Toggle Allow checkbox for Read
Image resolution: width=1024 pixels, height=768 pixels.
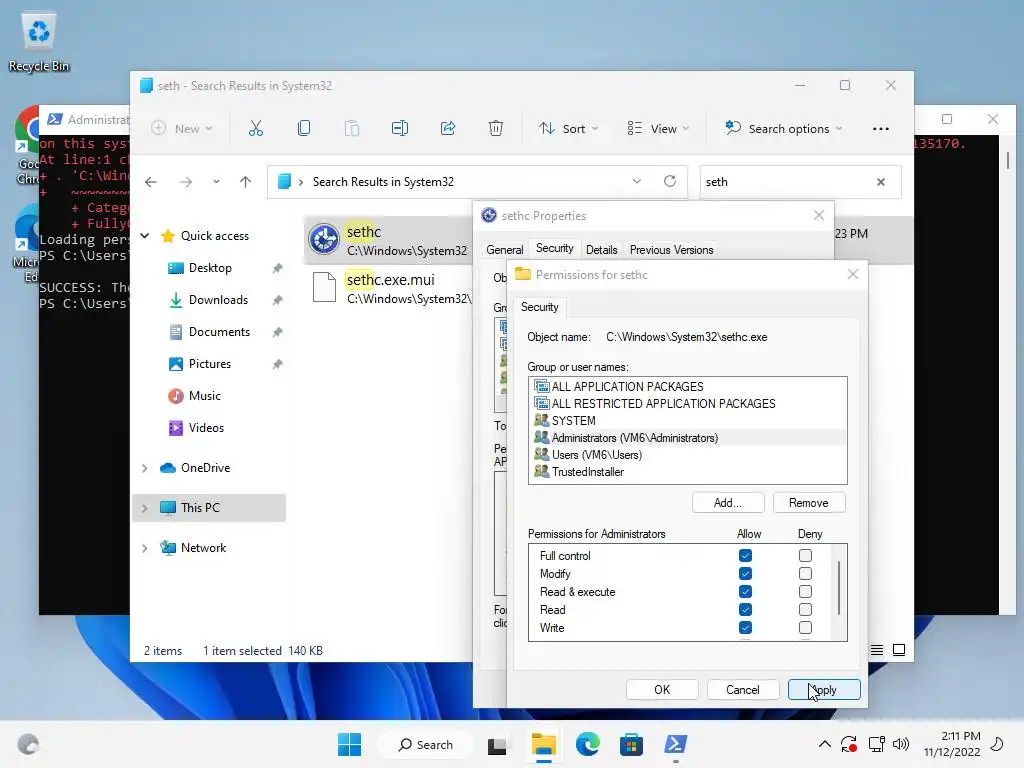[x=745, y=610]
